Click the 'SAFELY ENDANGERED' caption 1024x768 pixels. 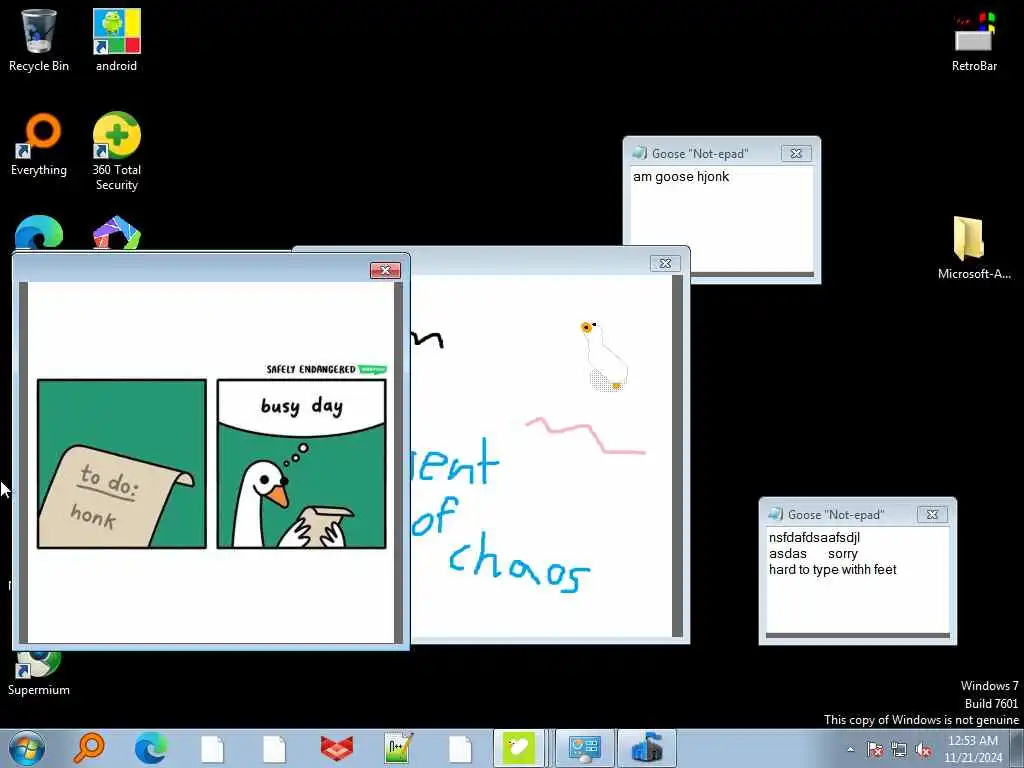311,370
